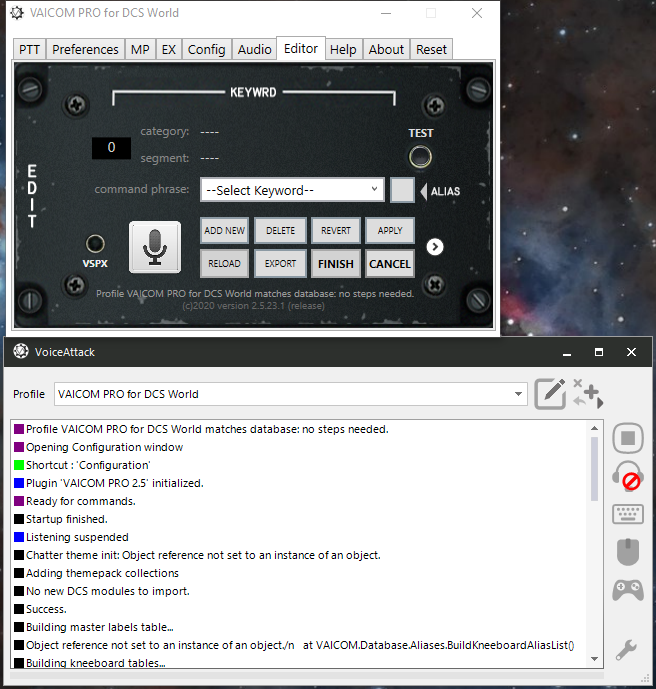The image size is (656, 689).
Task: Click the RELOAD button
Action: [224, 263]
